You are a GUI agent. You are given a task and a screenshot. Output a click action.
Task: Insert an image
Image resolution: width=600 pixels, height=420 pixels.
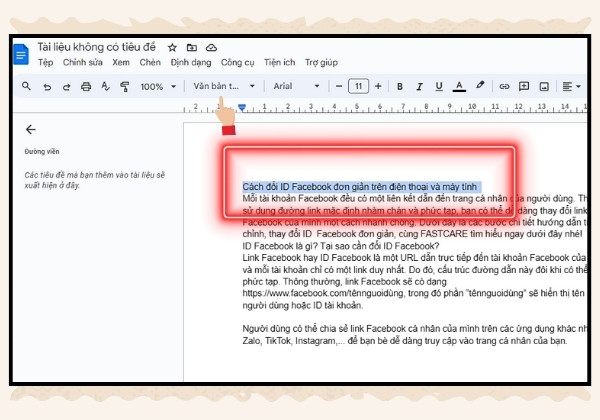[x=544, y=86]
